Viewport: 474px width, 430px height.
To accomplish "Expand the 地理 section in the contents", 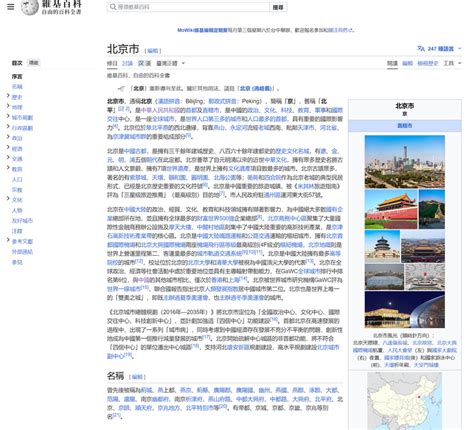I will pyautogui.click(x=8, y=106).
